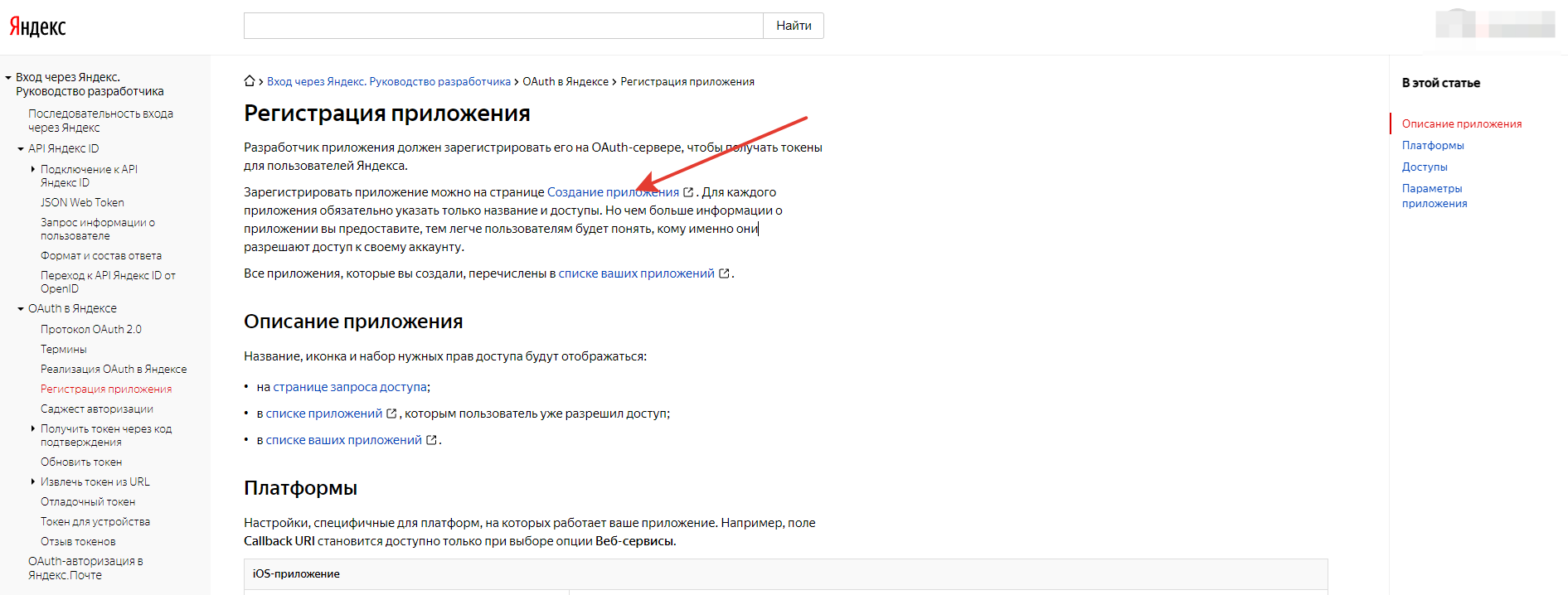This screenshot has height=595, width=1568.
Task: Click external-link icon after Создание приложения
Action: pos(688,192)
